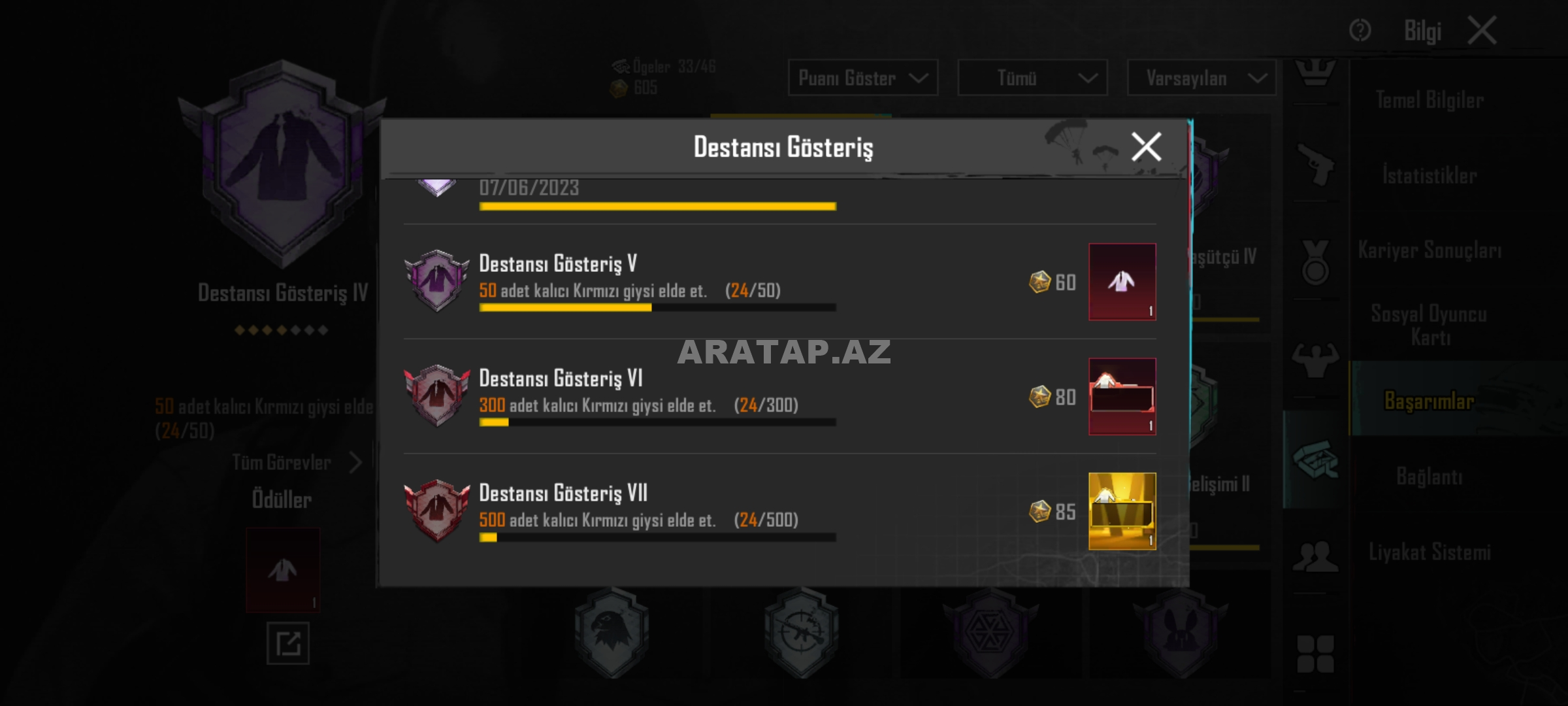The image size is (1568, 706).
Task: Click the share icon below rewards
Action: pos(287,643)
